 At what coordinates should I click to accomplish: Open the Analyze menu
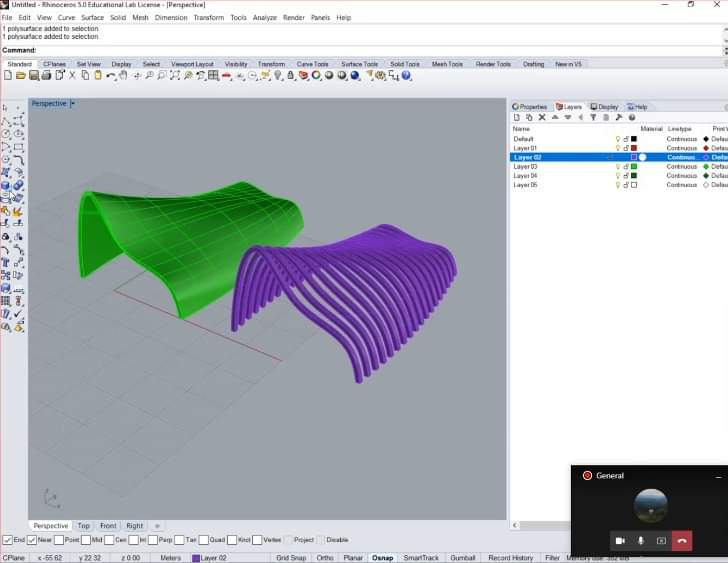click(x=264, y=18)
